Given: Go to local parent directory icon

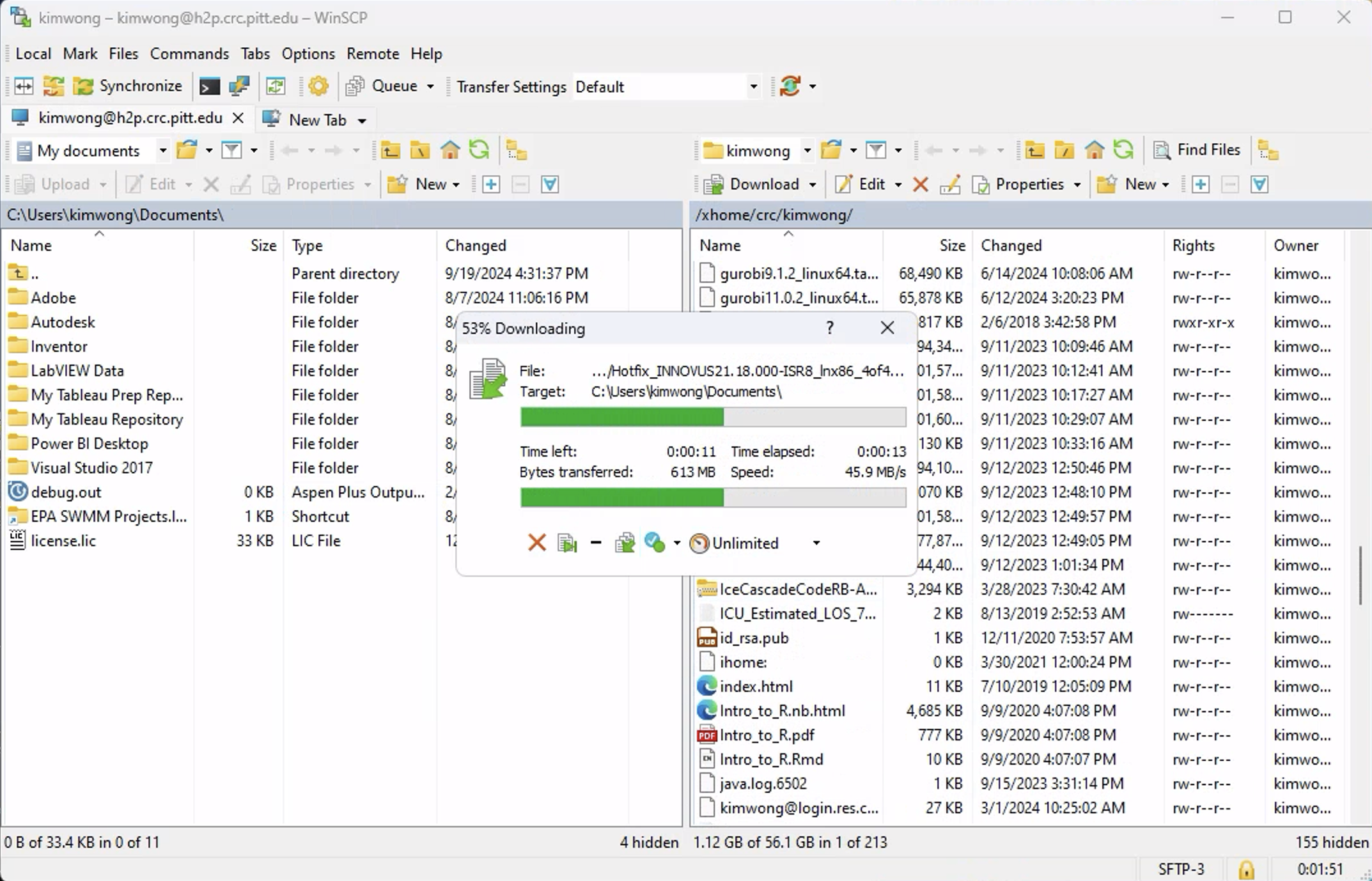Looking at the screenshot, I should pos(390,150).
